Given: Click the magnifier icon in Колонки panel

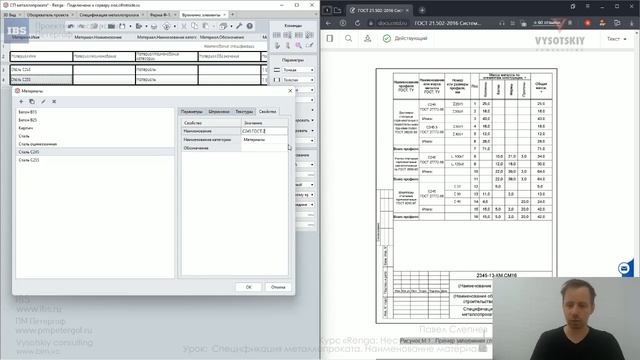Looking at the screenshot, I should coord(299,46).
